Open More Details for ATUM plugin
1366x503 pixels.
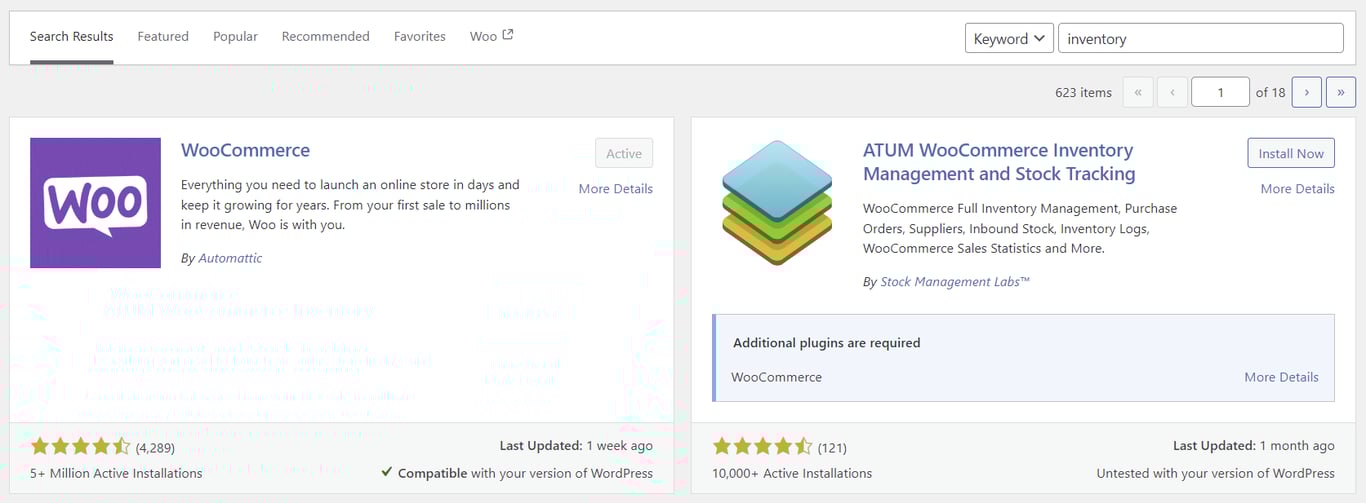1298,188
